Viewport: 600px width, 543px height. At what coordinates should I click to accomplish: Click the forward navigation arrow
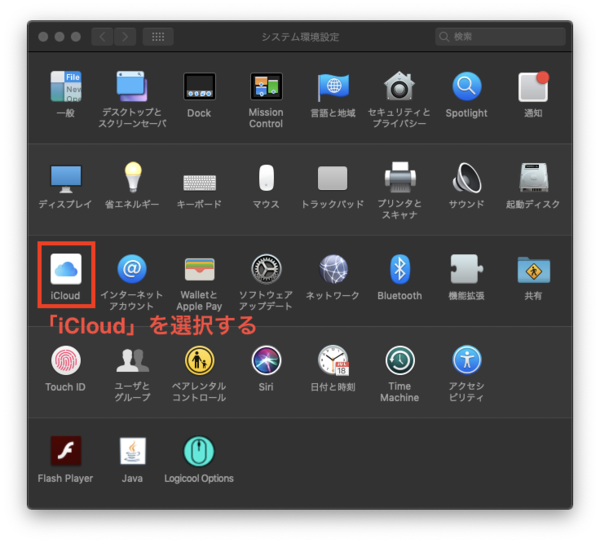pos(125,37)
